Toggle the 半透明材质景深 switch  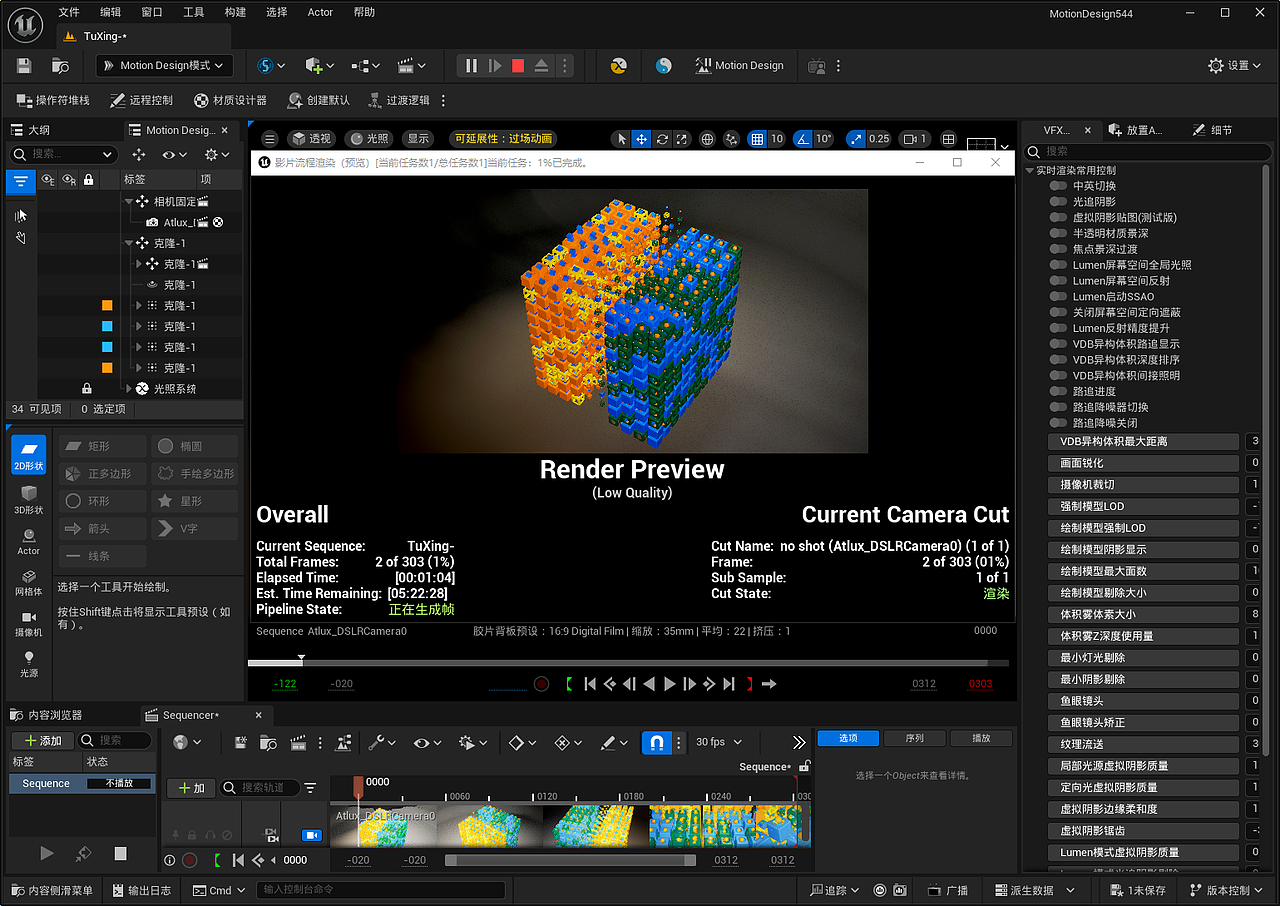(1058, 233)
